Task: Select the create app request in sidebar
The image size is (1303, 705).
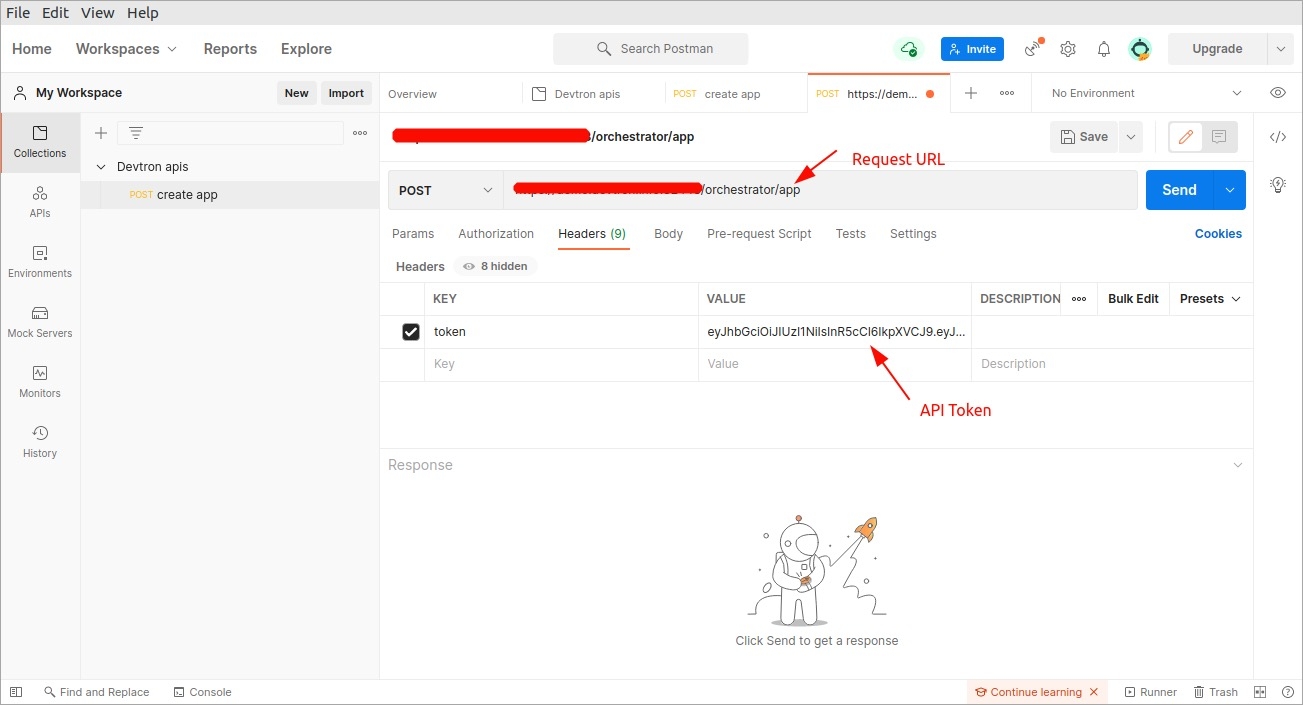Action: pos(187,195)
